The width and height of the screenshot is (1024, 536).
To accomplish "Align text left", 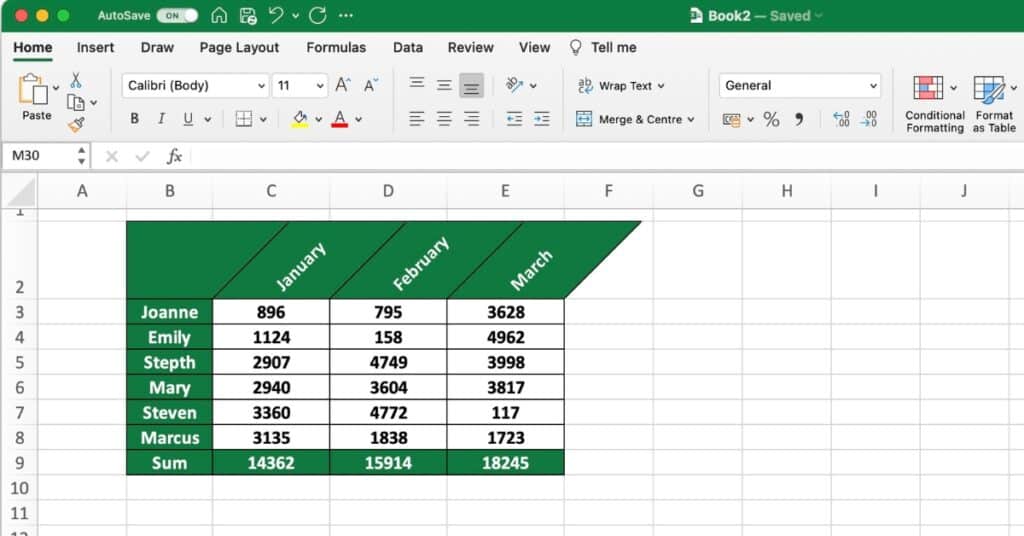I will (x=417, y=119).
